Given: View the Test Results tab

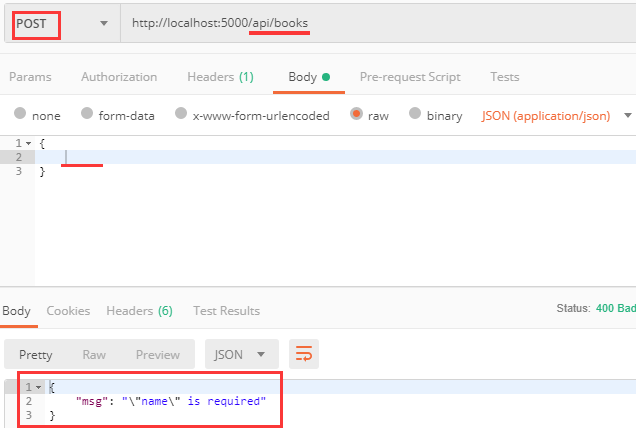Looking at the screenshot, I should pos(226,311).
